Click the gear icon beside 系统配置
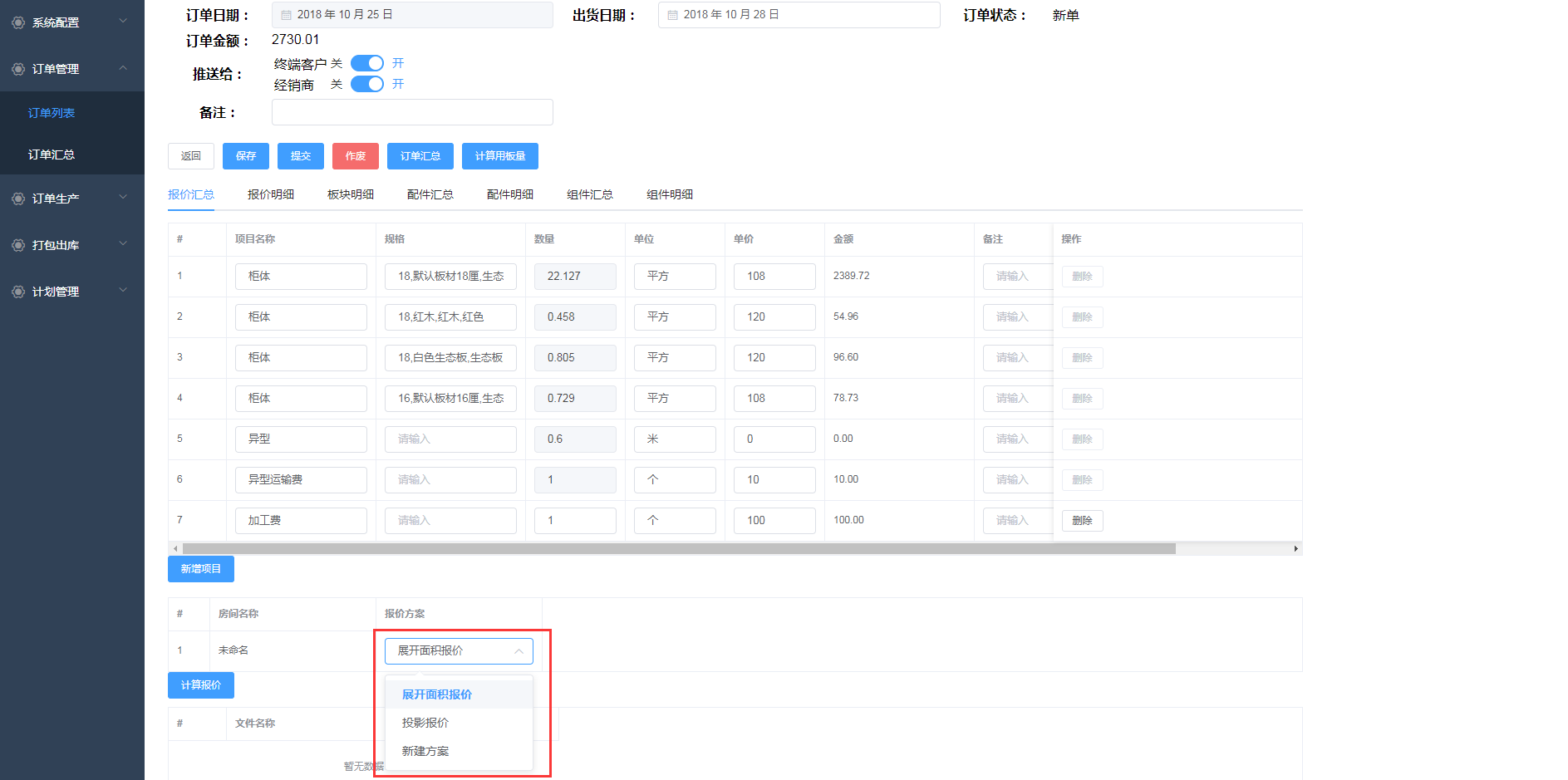The image size is (1568, 780). (18, 22)
